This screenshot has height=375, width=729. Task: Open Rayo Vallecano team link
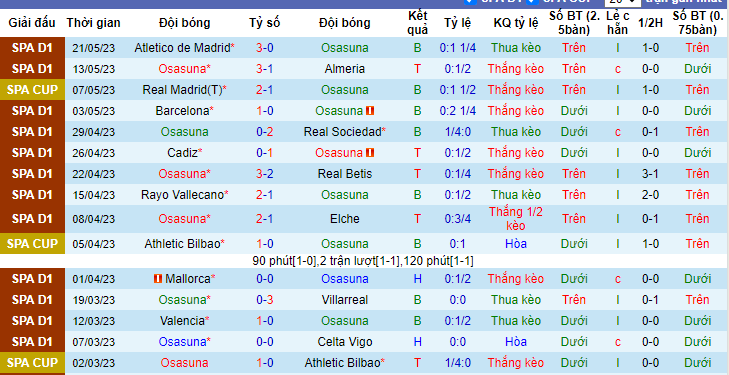[182, 195]
